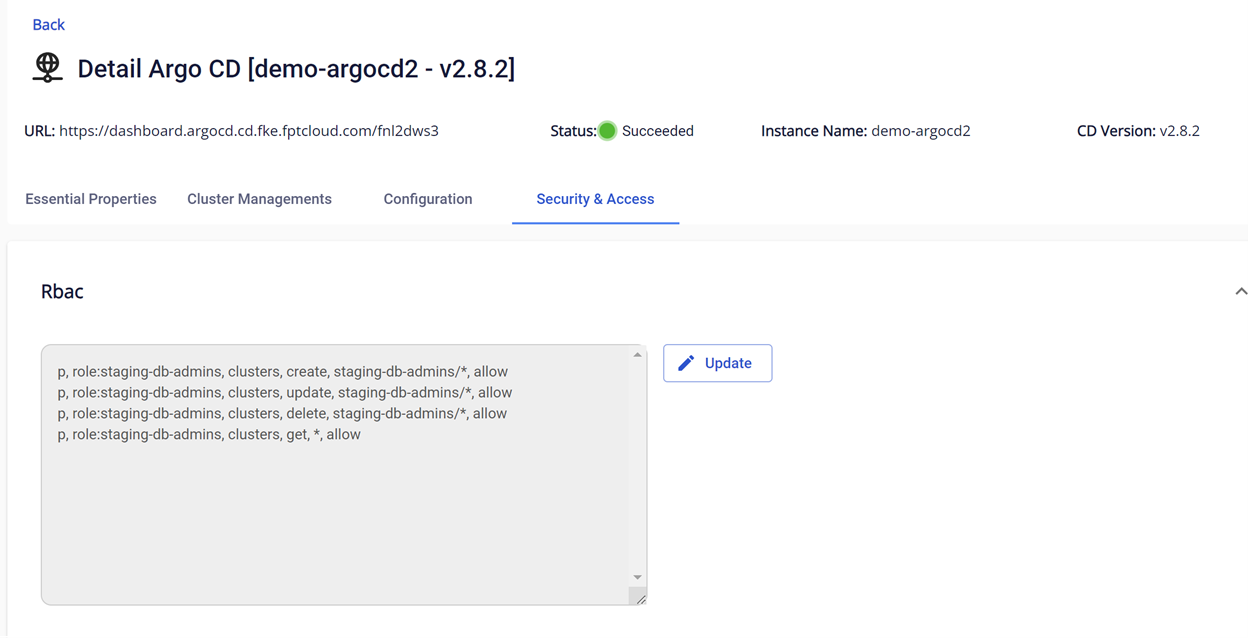This screenshot has width=1248, height=638.
Task: Click the Back link
Action: tap(48, 25)
